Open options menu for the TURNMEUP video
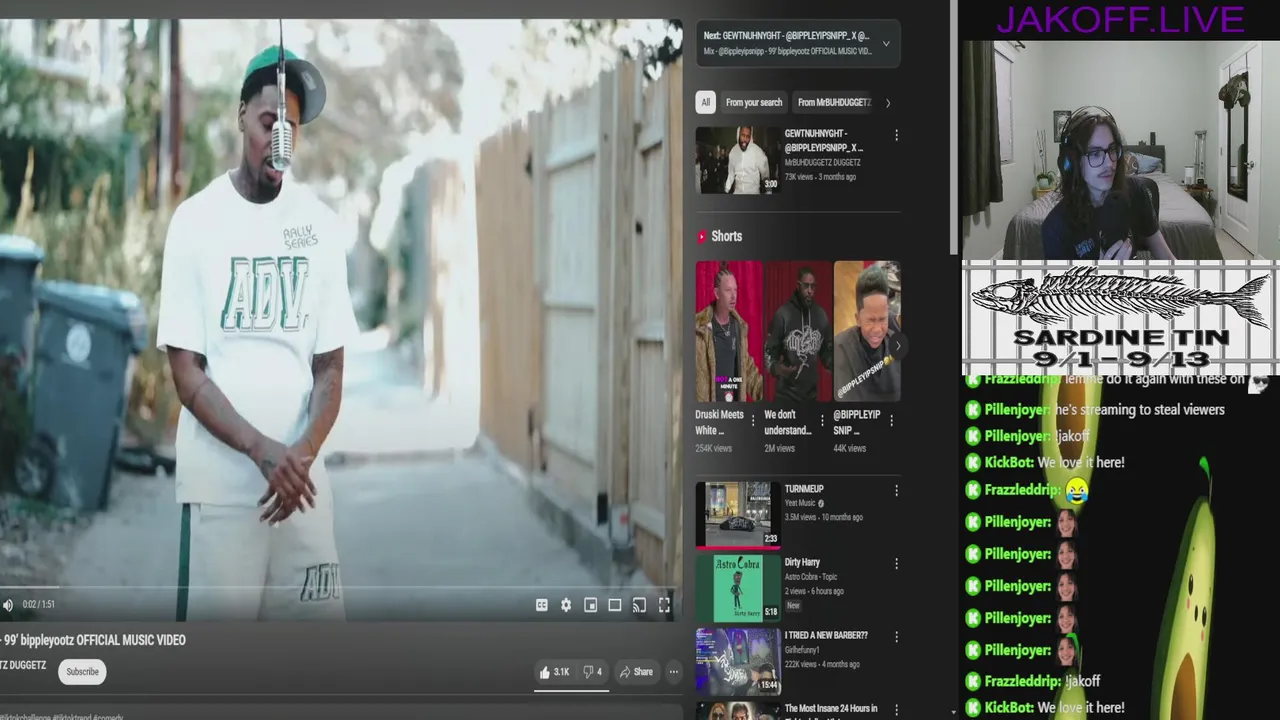Screen dimensions: 1280x720 pos(896,491)
